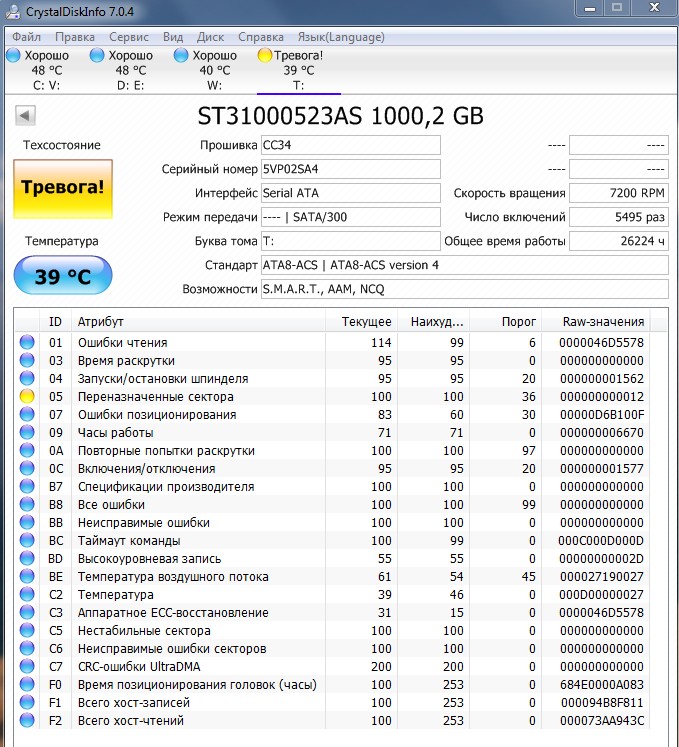Click status icon for Аппаратное ECC-восстановление

point(27,613)
